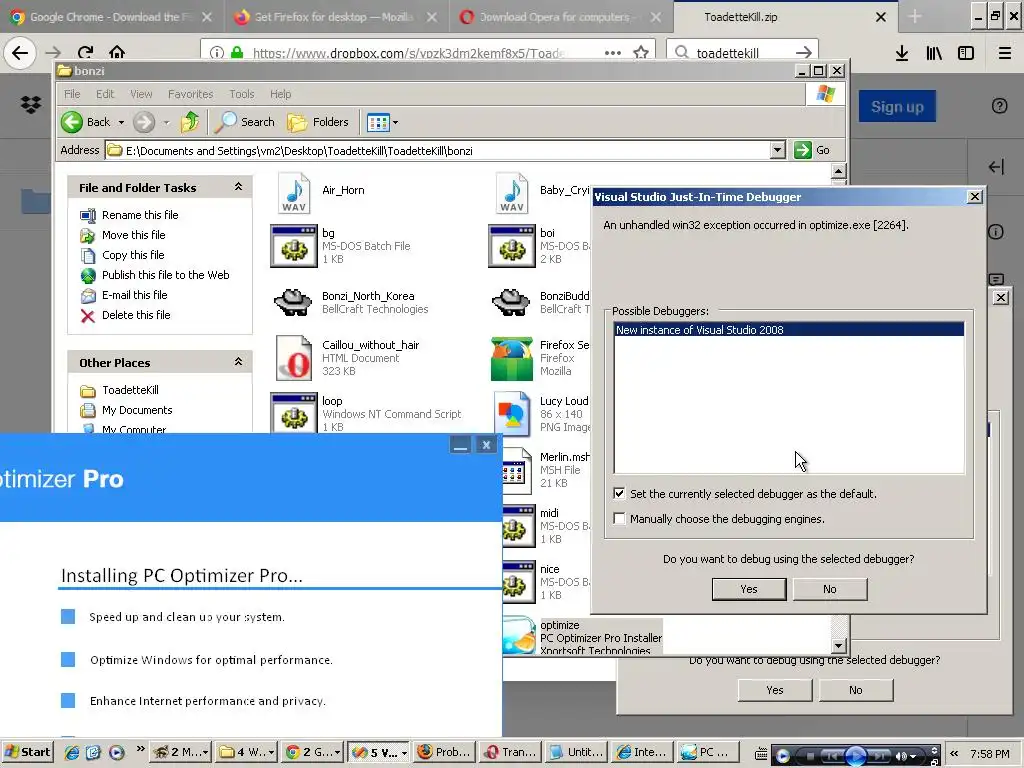Click 'Rename this file' task link

point(140,215)
